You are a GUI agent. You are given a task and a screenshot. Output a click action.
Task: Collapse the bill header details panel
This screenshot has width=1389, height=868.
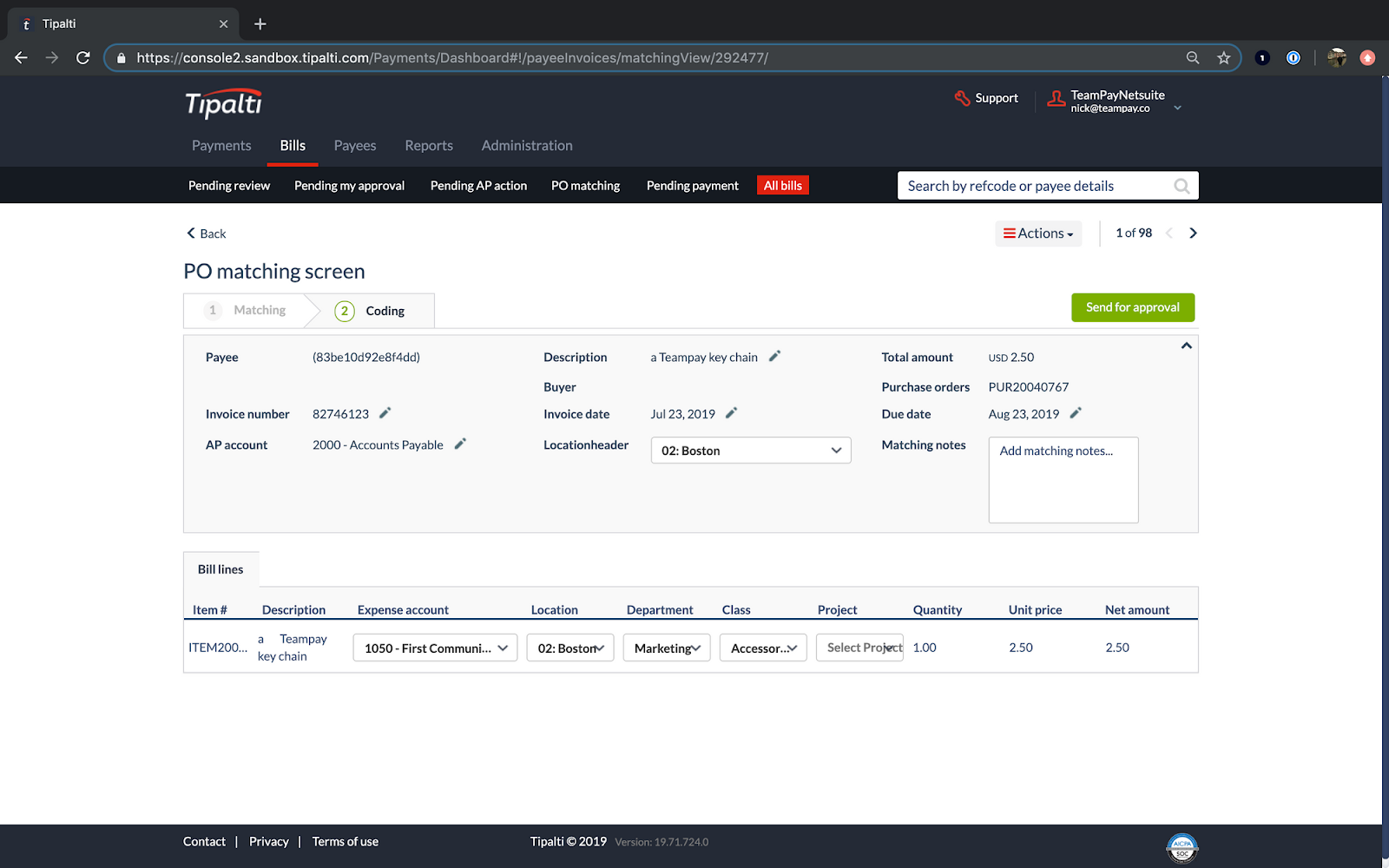pos(1186,345)
